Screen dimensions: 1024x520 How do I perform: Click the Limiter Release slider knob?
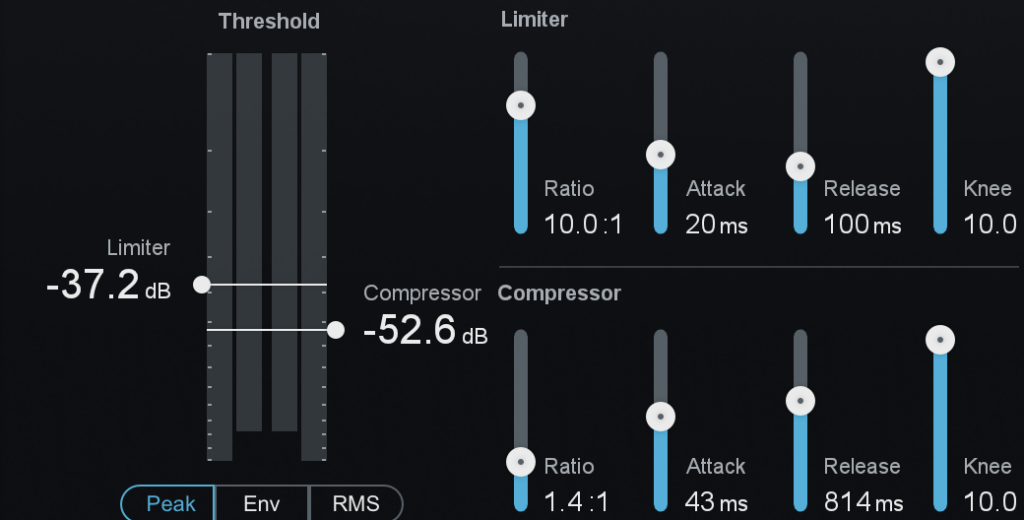coord(800,166)
